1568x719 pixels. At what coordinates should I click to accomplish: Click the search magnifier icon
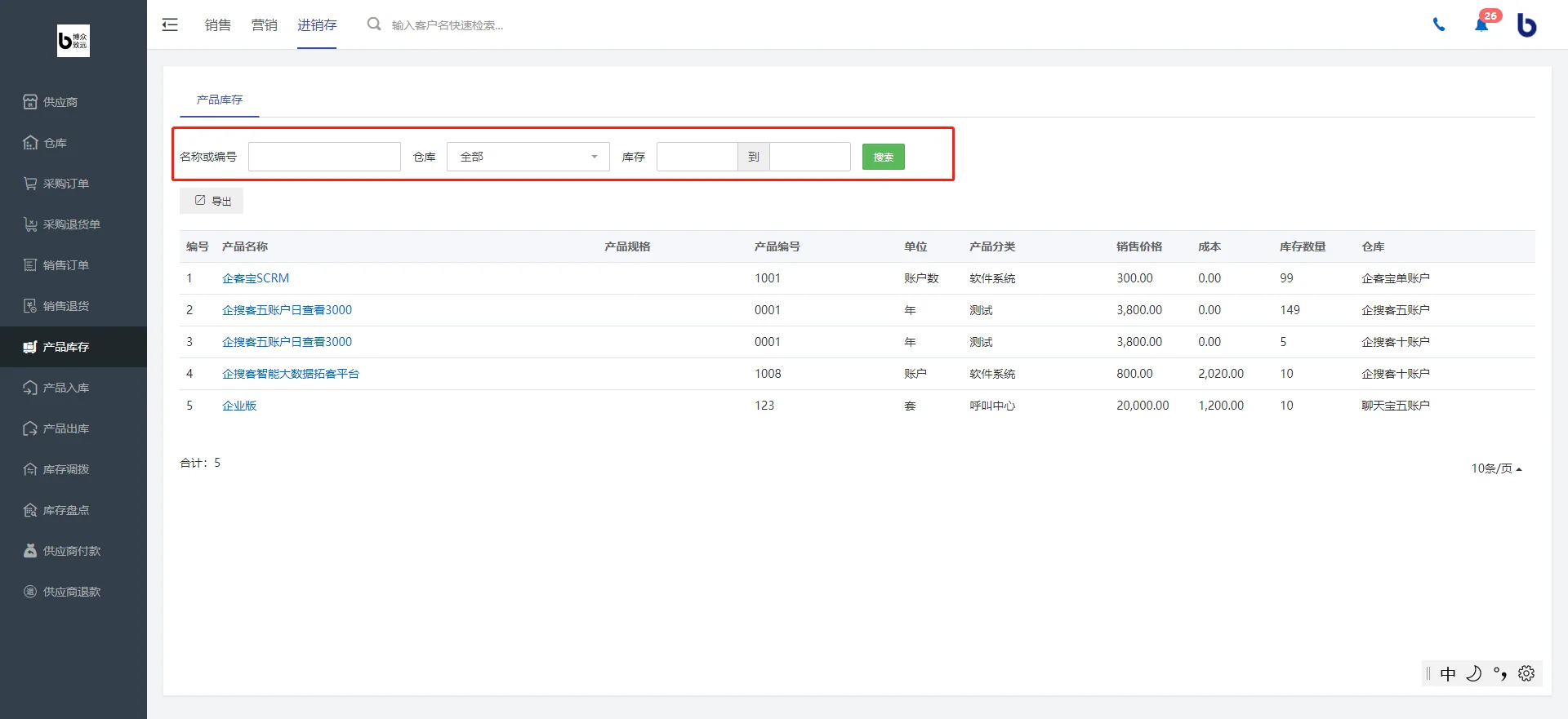click(374, 24)
